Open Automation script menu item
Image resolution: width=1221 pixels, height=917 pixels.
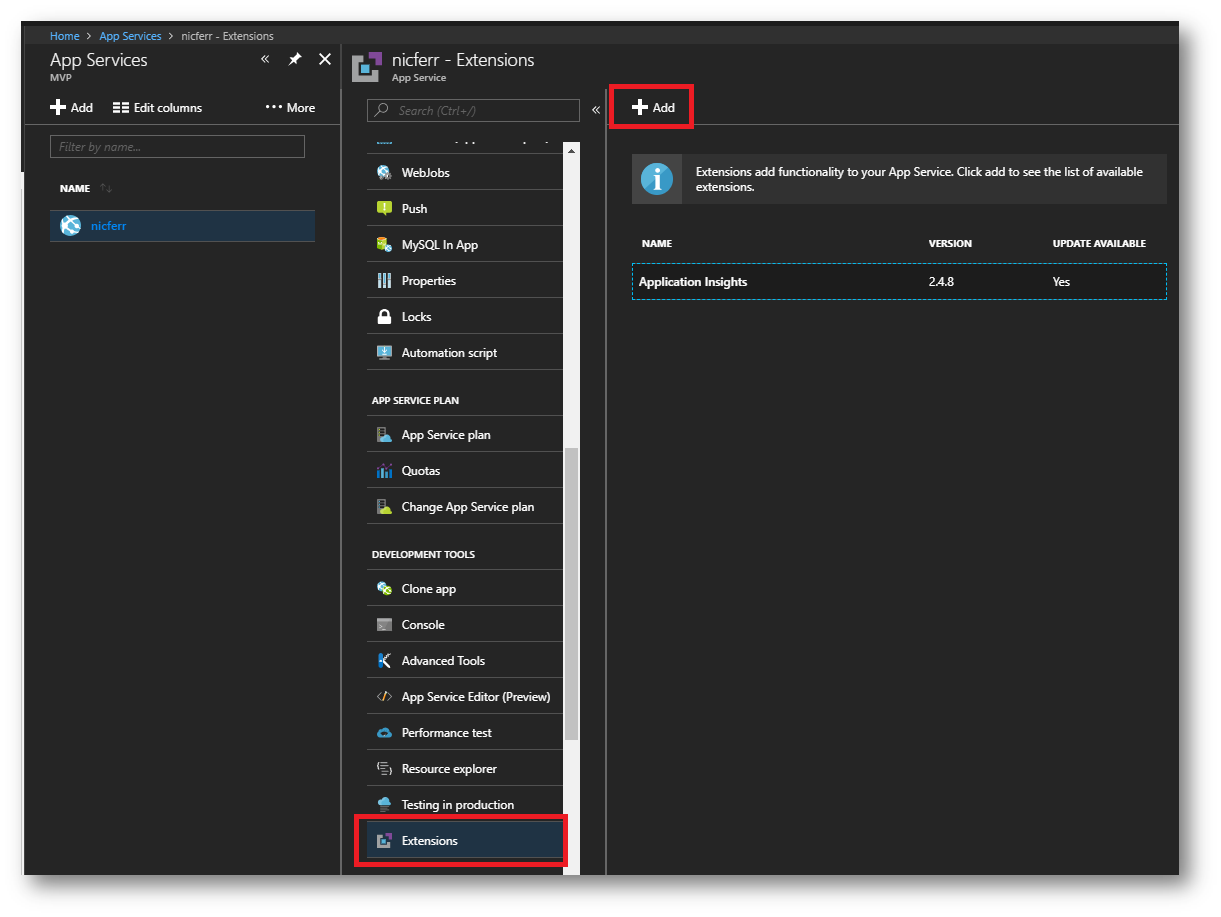[x=465, y=353]
